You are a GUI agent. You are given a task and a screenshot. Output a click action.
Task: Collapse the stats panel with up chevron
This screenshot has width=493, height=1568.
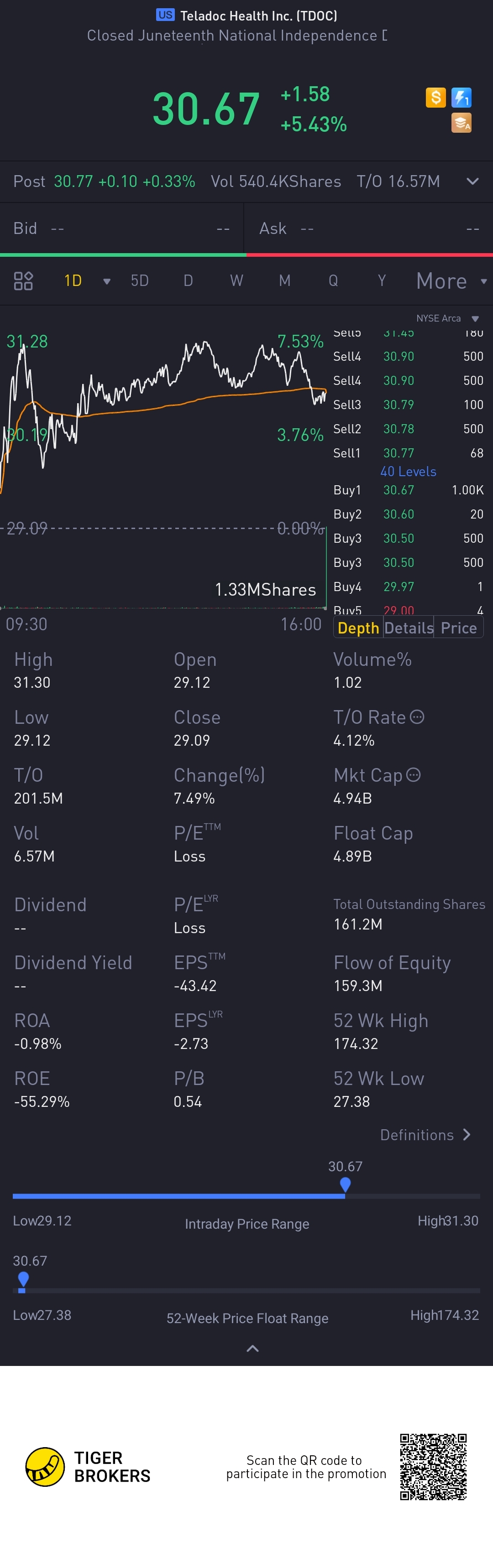pos(252,1349)
